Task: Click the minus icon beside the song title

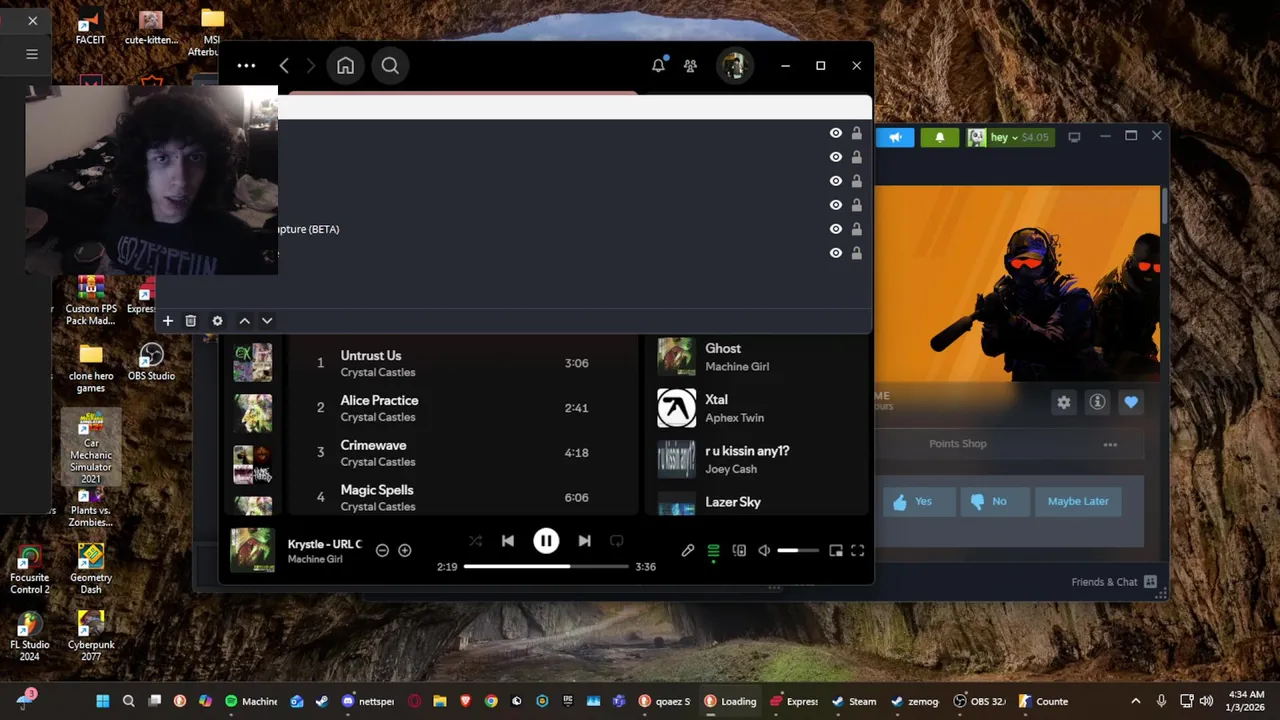Action: 382,550
